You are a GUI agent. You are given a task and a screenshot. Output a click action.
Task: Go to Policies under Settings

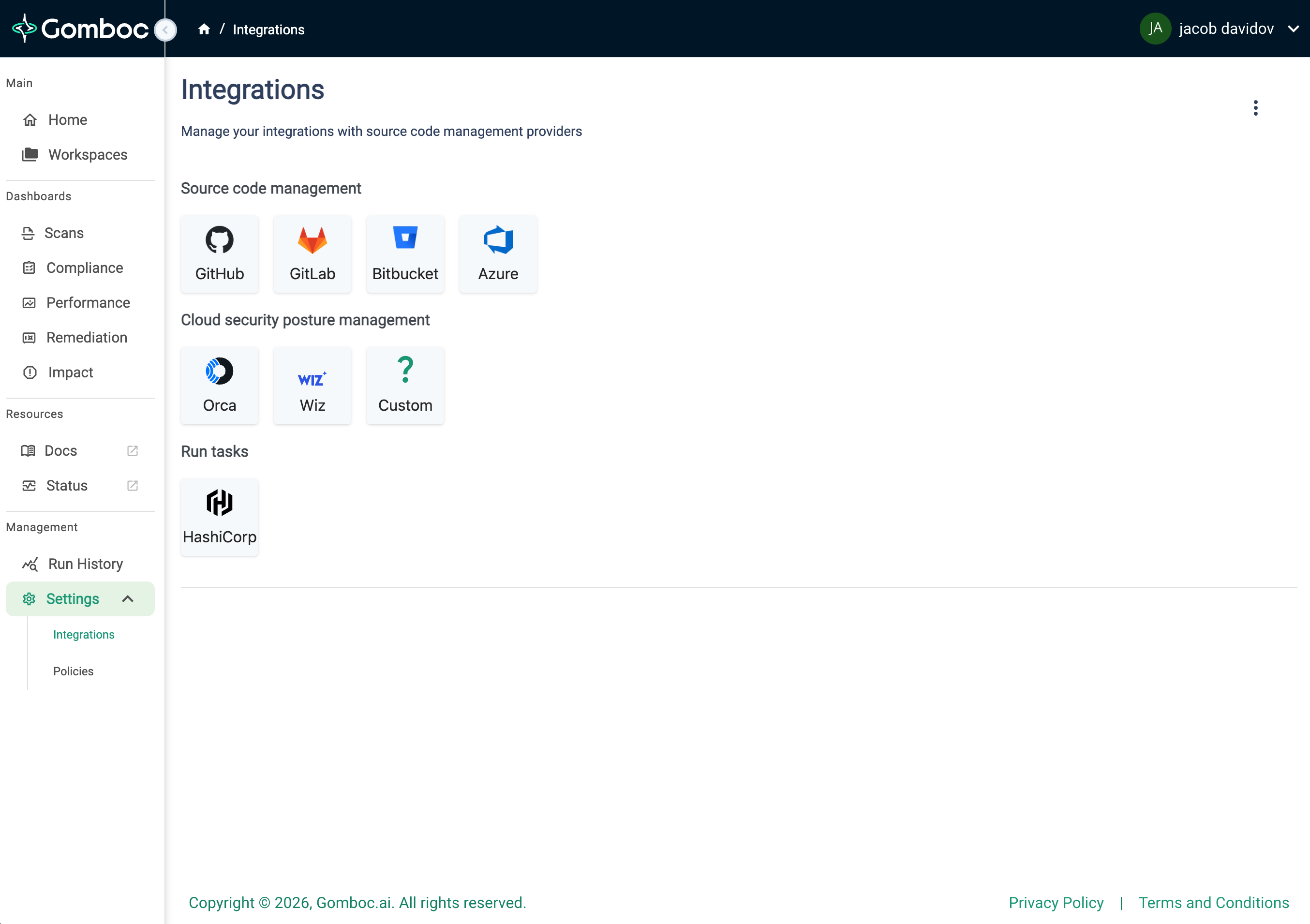(x=73, y=671)
